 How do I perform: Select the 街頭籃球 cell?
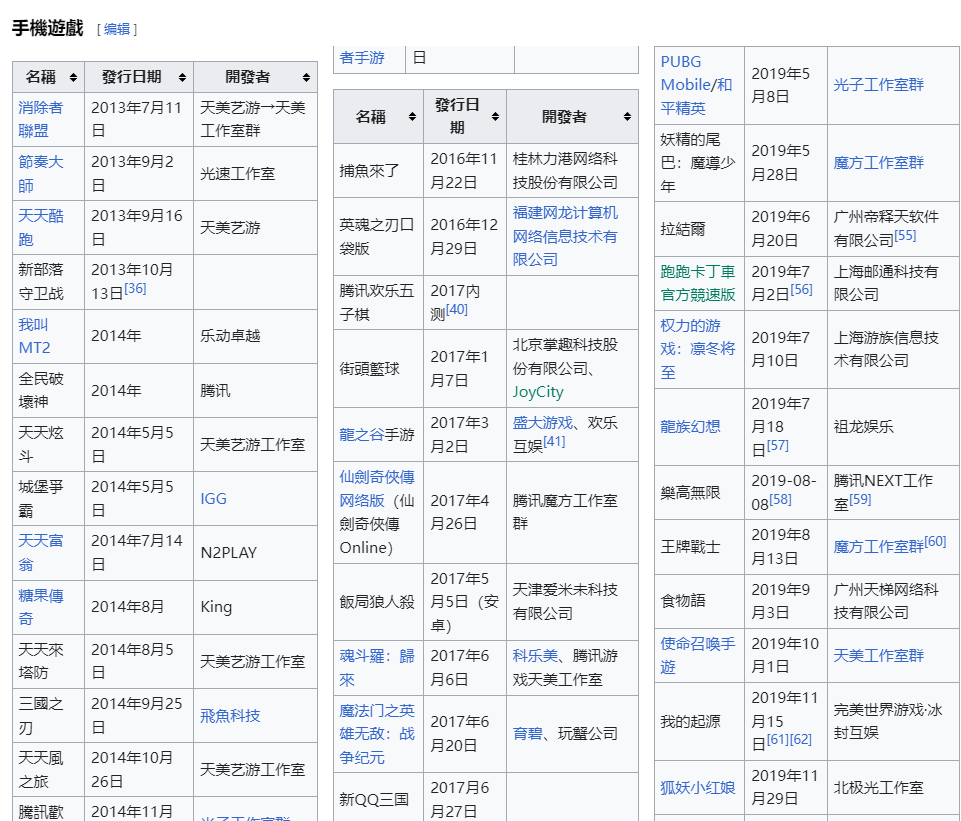378,369
